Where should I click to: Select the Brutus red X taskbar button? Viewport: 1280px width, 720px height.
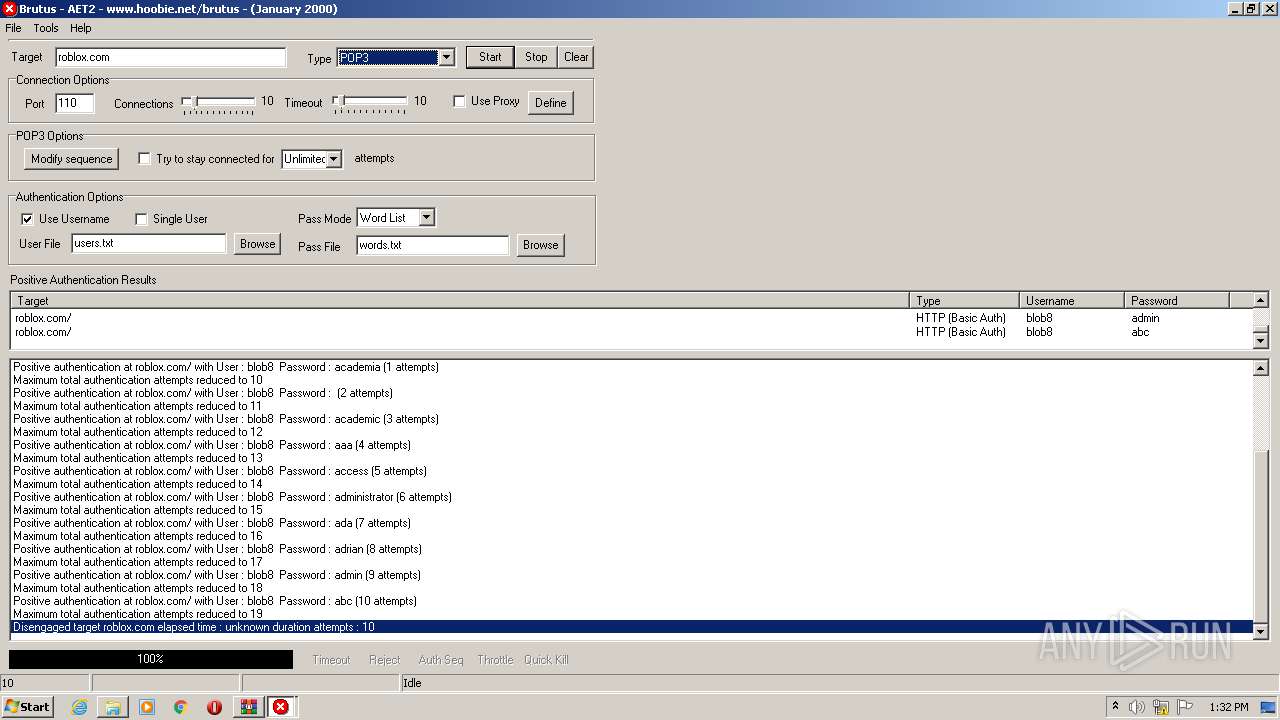click(281, 707)
